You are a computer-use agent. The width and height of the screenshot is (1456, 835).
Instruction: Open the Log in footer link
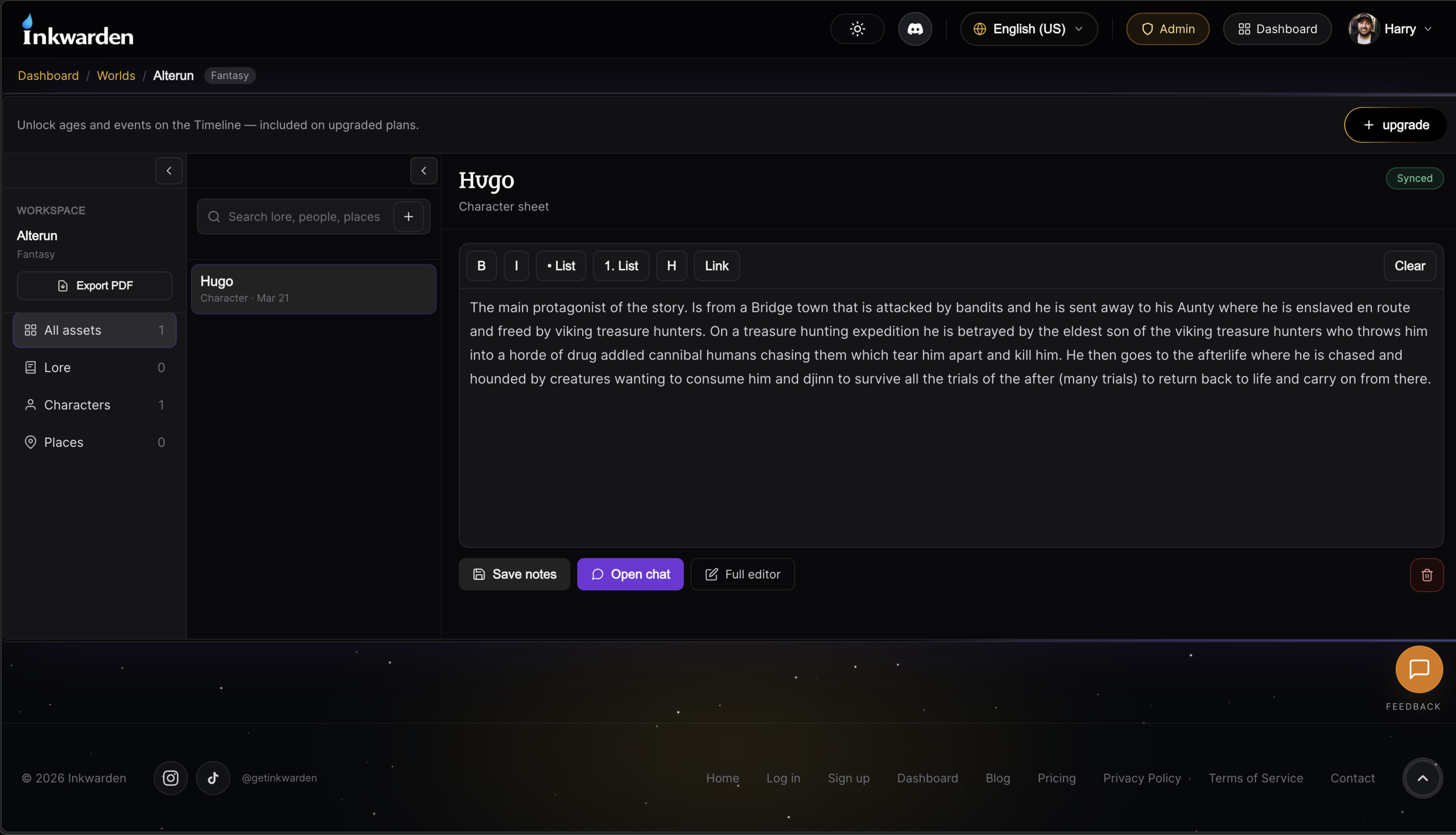[x=783, y=778]
